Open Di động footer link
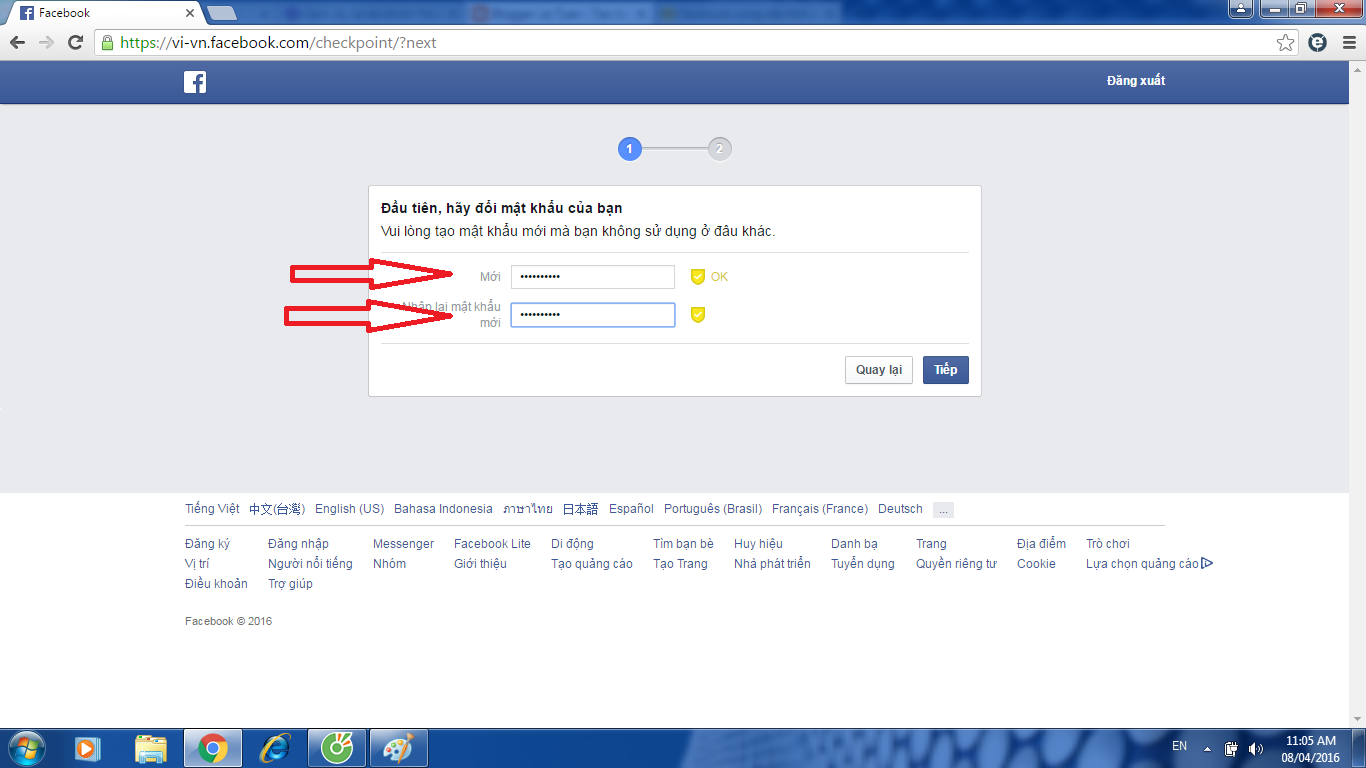Image resolution: width=1366 pixels, height=768 pixels. (x=572, y=544)
